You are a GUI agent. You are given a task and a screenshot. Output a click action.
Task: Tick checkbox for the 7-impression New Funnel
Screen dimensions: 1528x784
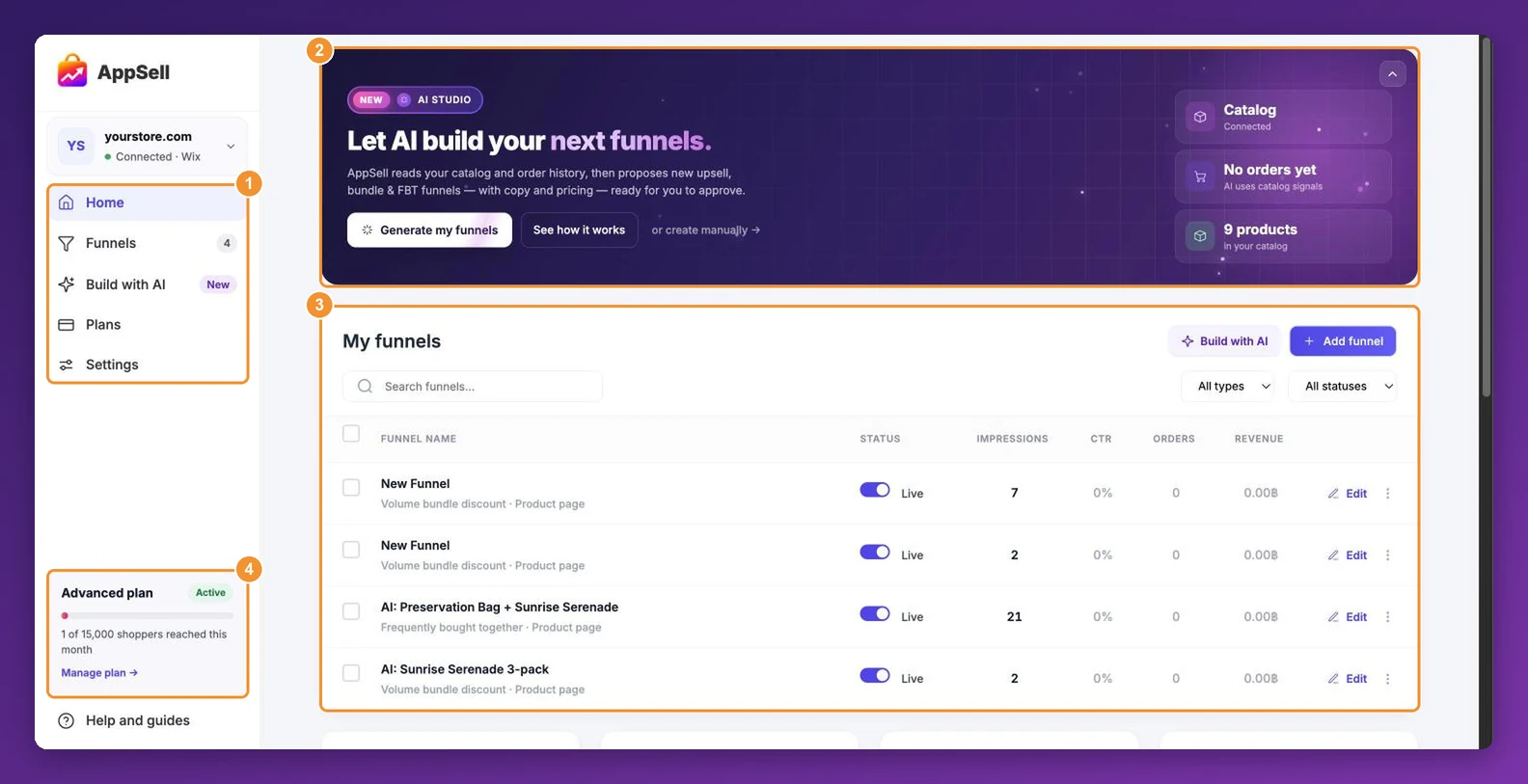[351, 488]
